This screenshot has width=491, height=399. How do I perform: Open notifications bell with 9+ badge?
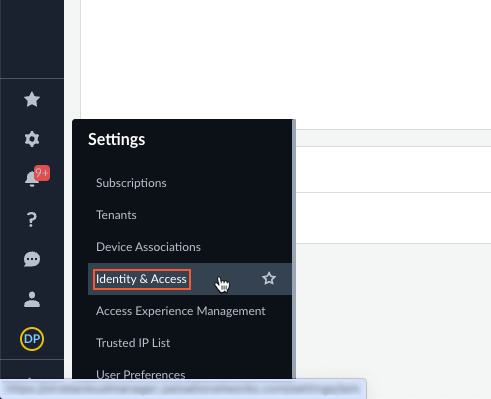32,179
